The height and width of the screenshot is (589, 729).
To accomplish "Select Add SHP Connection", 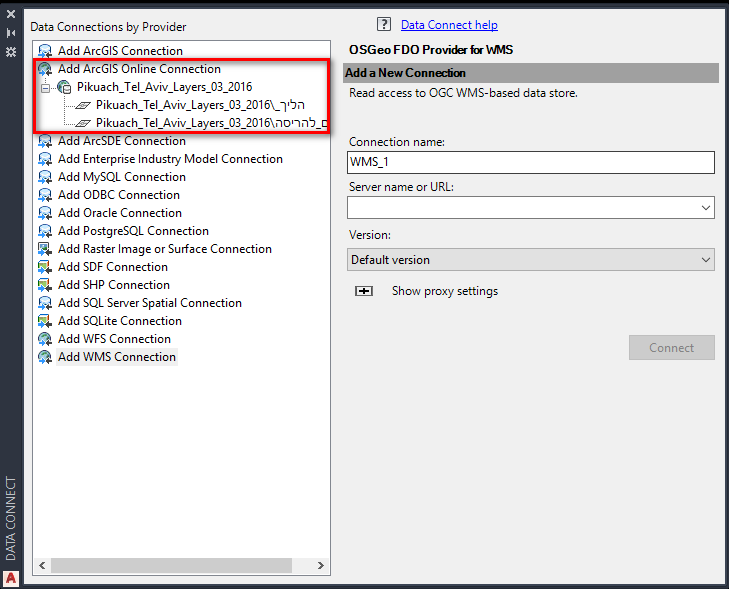I will click(x=113, y=285).
